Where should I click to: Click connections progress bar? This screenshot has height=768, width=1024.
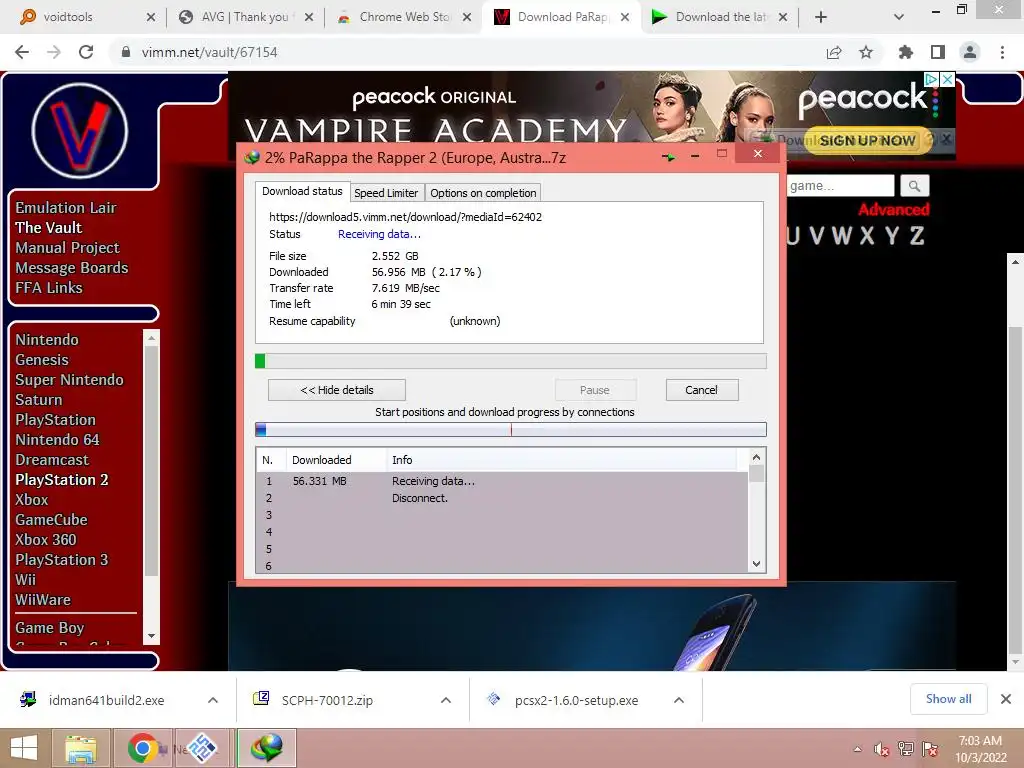[x=511, y=430]
